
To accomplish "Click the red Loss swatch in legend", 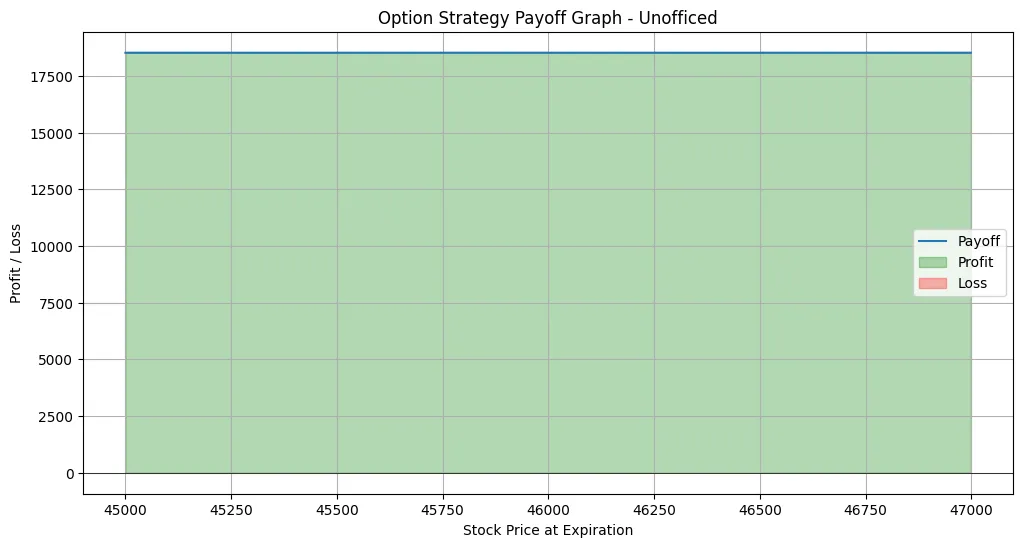I will pos(933,283).
